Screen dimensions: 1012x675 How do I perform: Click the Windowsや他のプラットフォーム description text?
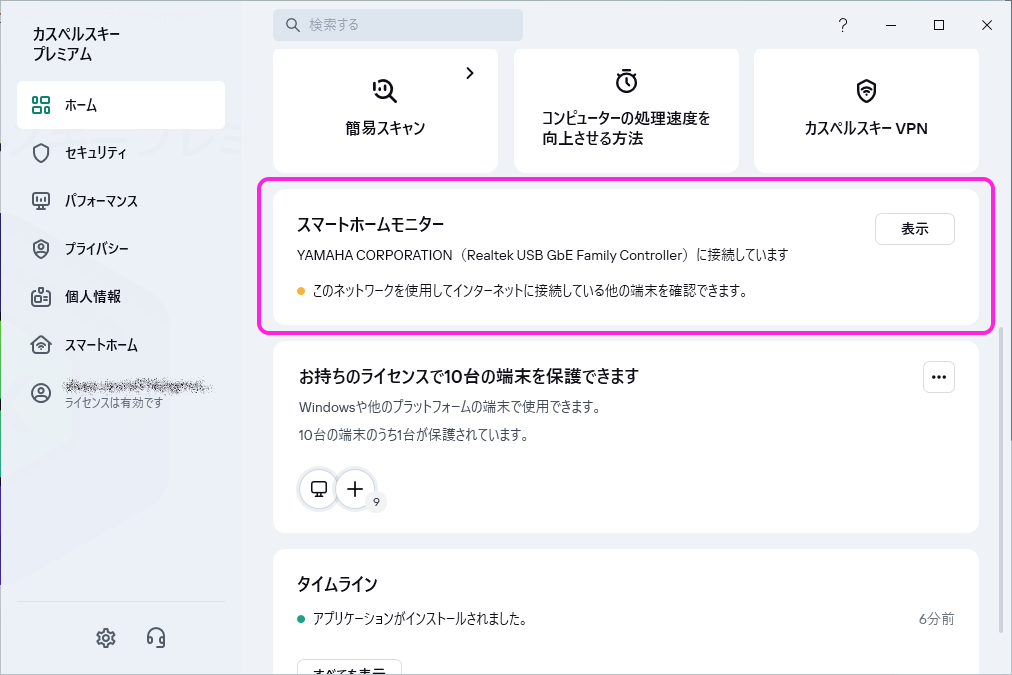(450, 407)
